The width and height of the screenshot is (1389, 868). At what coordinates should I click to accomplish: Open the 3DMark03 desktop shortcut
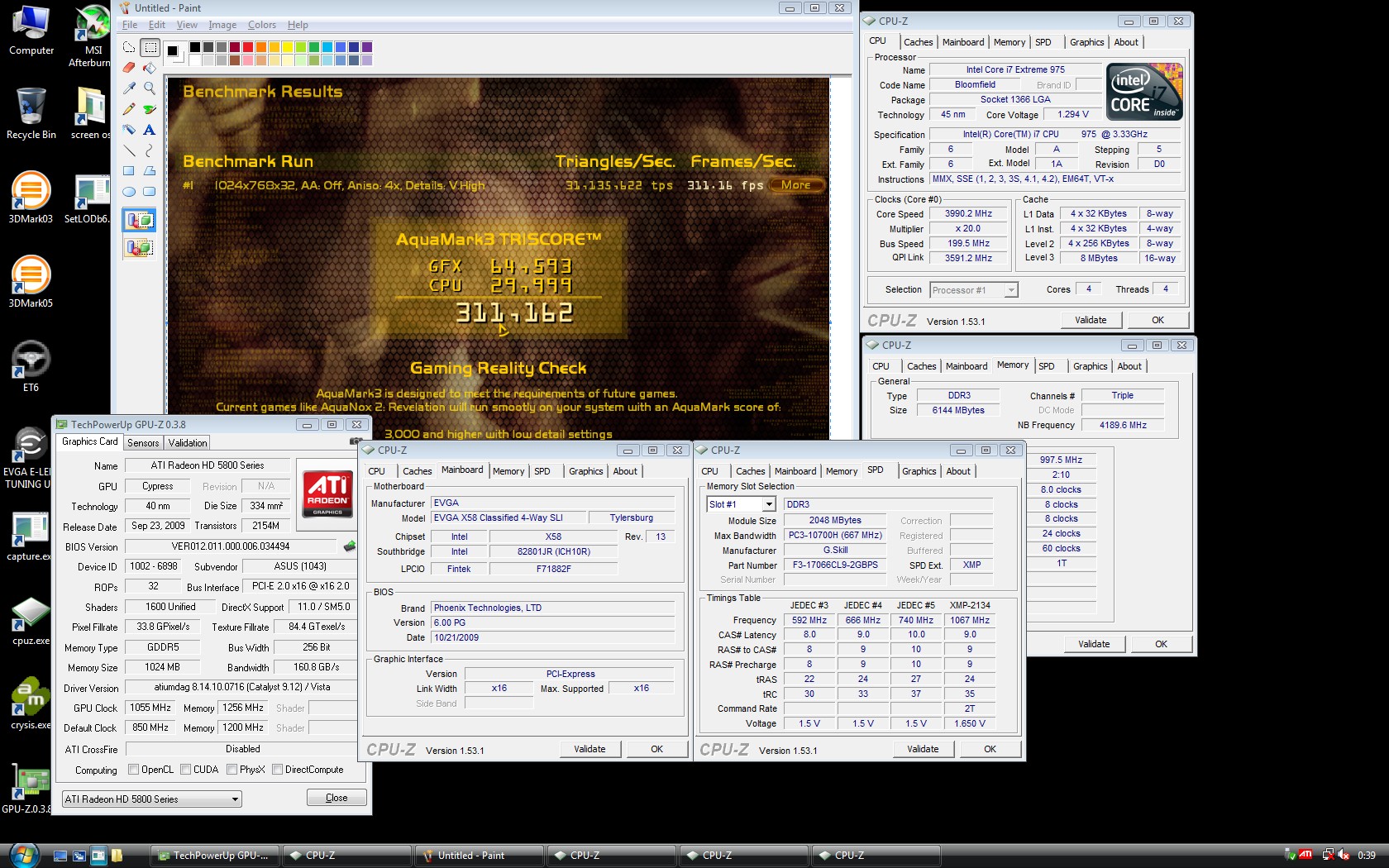pyautogui.click(x=31, y=198)
